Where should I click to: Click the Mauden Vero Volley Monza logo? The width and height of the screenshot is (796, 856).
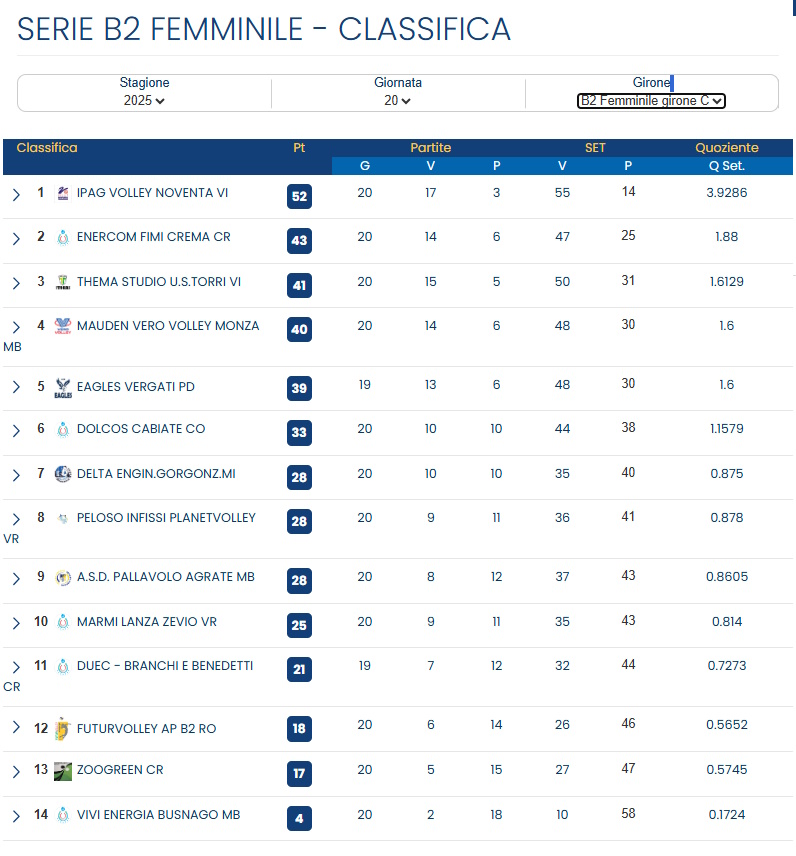click(x=63, y=326)
